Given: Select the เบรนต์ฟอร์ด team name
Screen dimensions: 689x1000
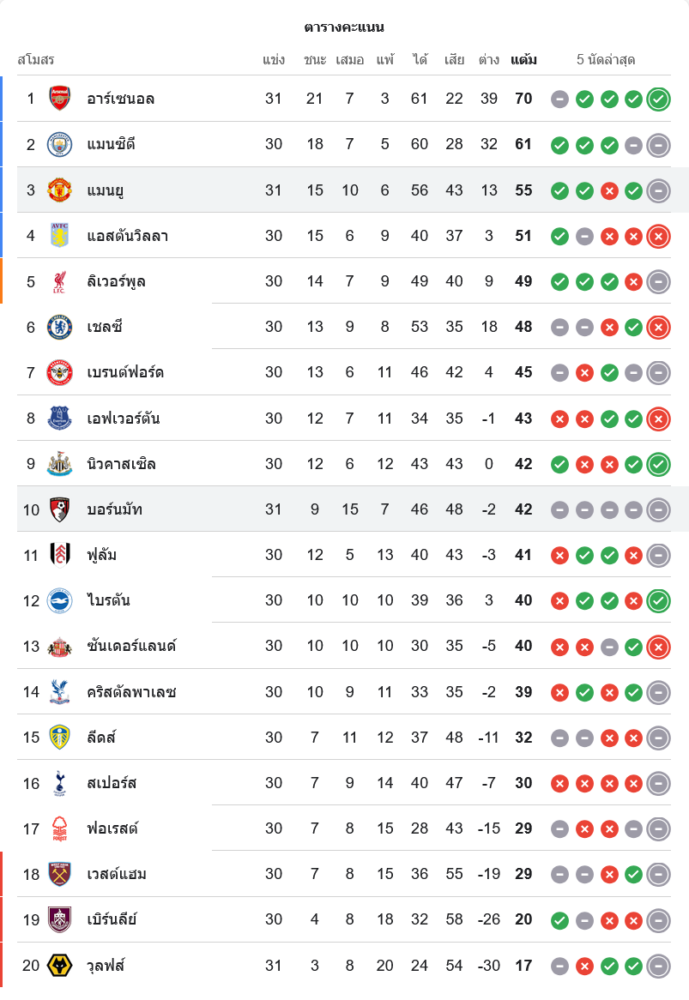Looking at the screenshot, I should pyautogui.click(x=125, y=373).
